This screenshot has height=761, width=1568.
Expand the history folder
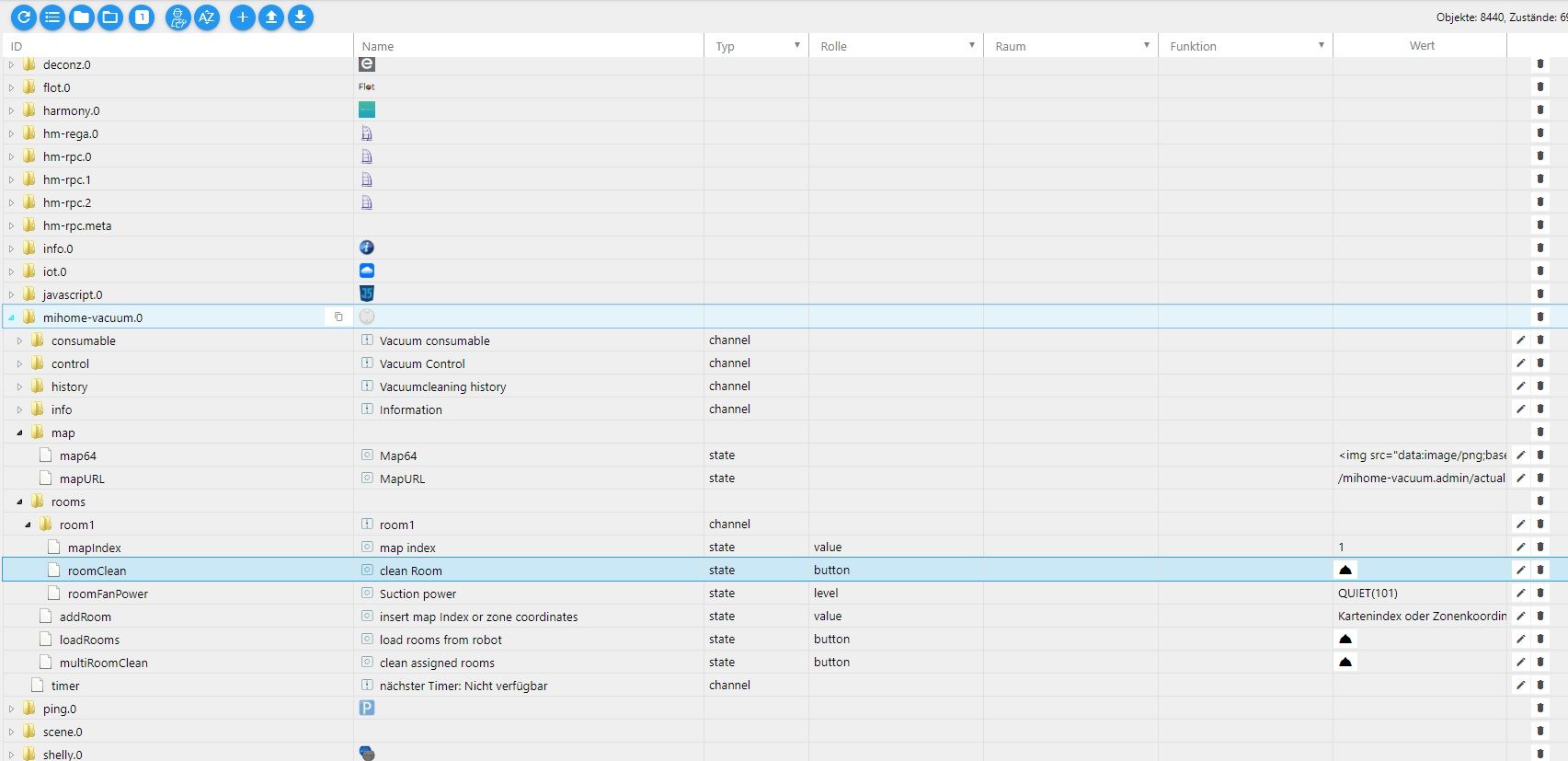[19, 386]
